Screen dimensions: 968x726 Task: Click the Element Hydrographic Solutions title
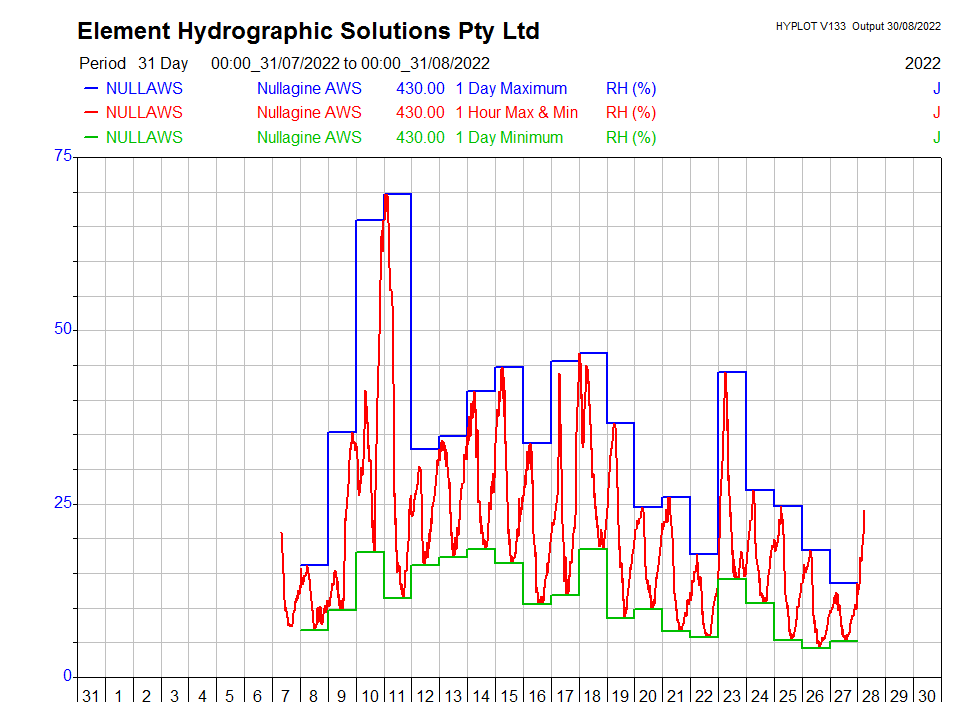point(308,31)
